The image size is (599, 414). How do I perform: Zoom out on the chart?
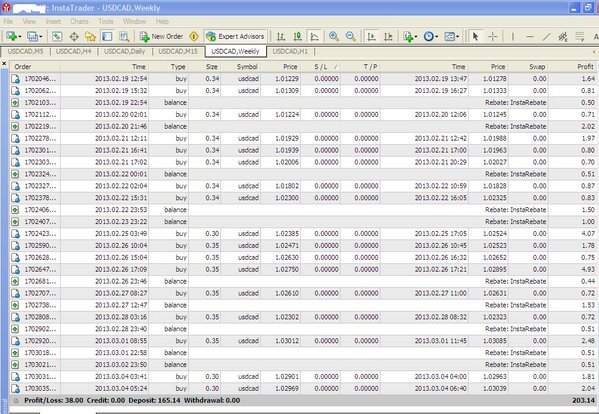pos(351,36)
